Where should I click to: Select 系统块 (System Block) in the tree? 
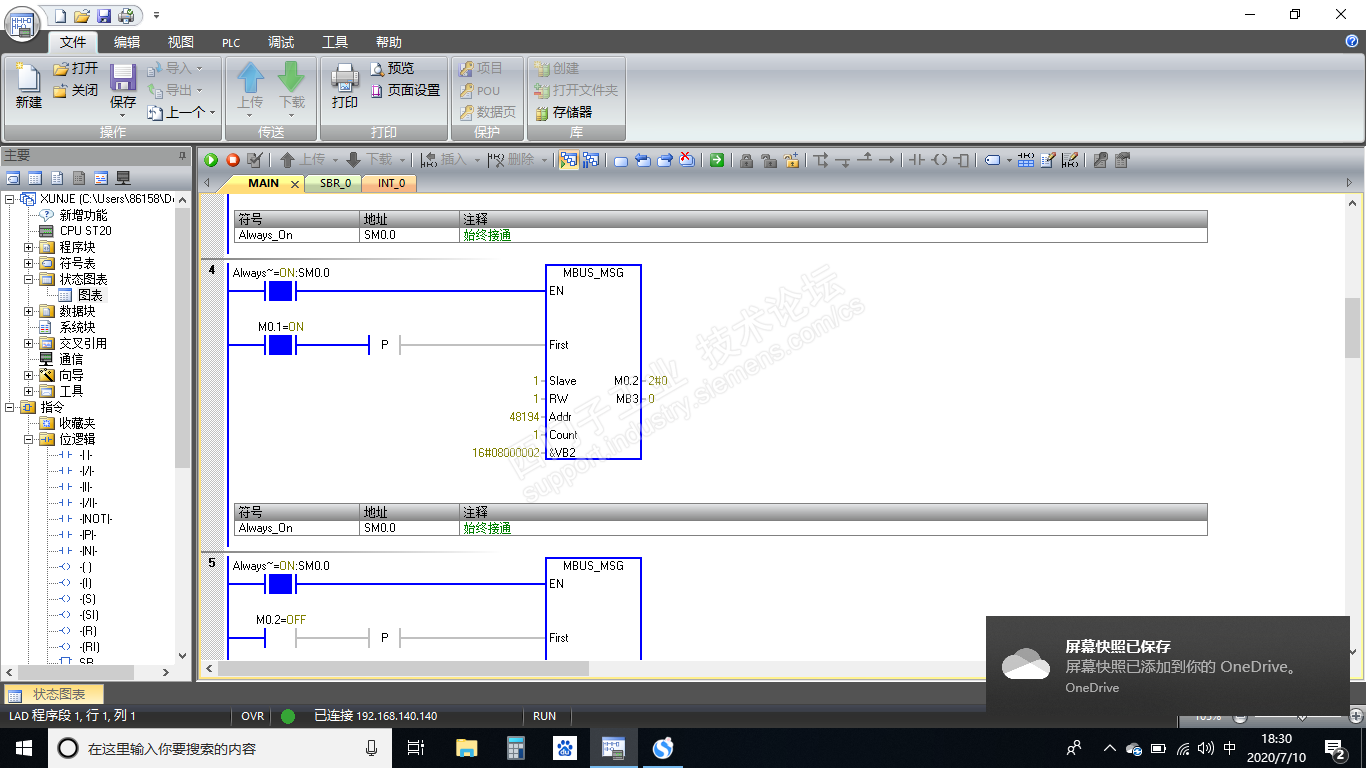pos(77,327)
